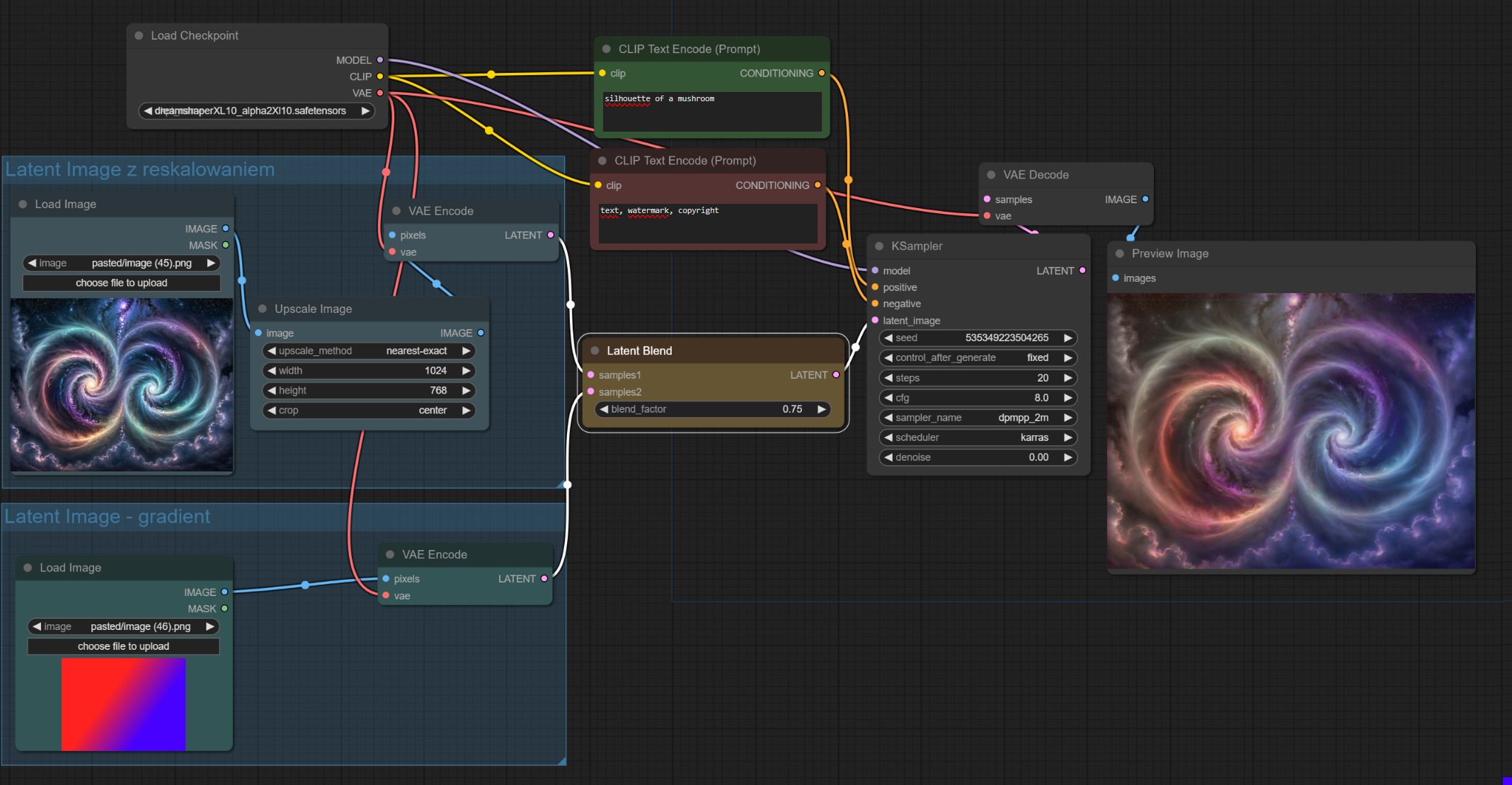Collapse the Latent Blend node dot
The width and height of the screenshot is (1512, 785).
(595, 351)
